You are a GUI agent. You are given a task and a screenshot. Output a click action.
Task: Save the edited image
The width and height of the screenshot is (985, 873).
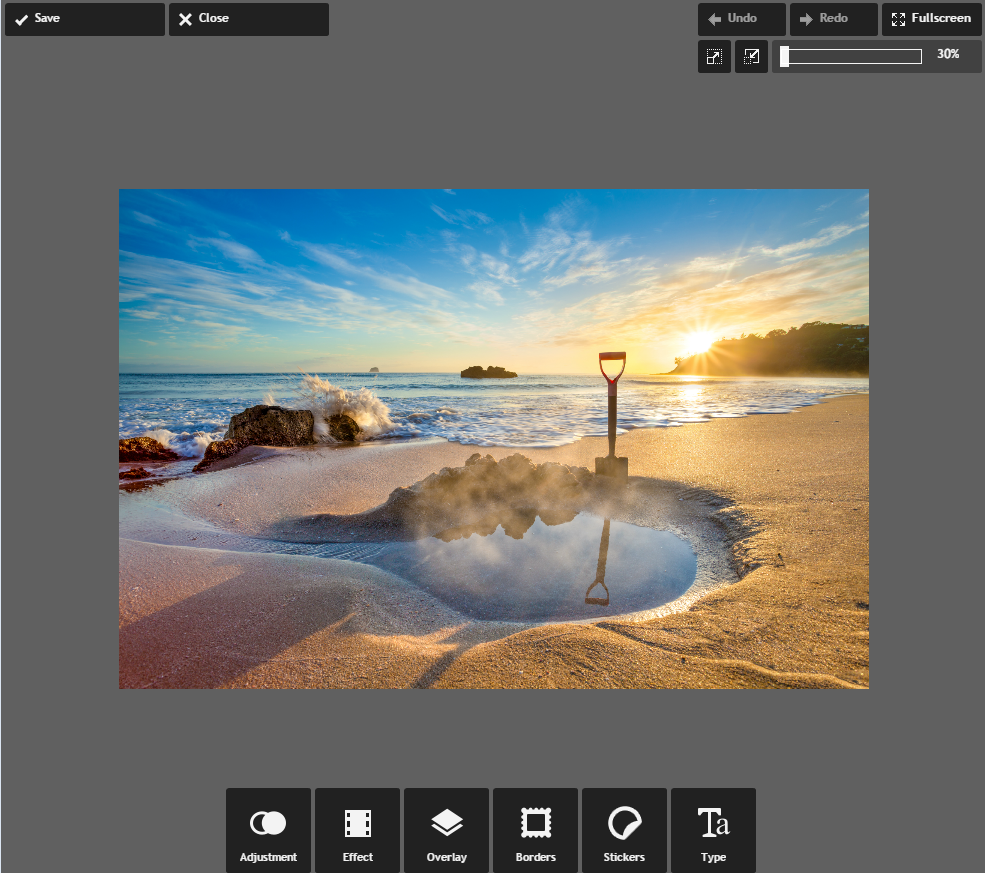(85, 19)
